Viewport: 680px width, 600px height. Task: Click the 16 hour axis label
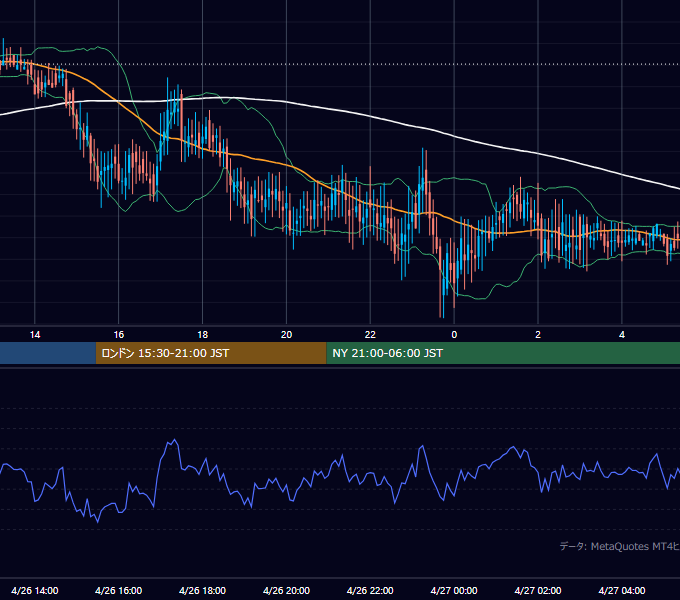pos(118,335)
